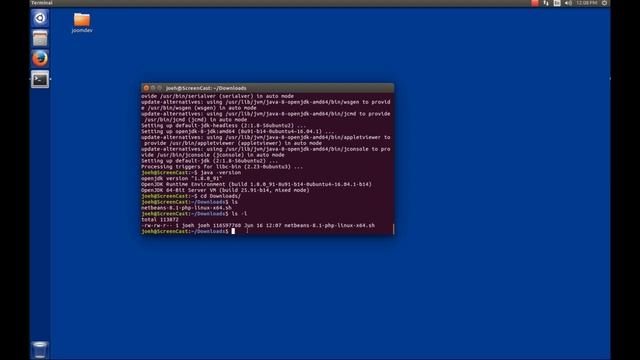640x360 pixels.
Task: Minimize the terminal window
Action: coord(153,88)
